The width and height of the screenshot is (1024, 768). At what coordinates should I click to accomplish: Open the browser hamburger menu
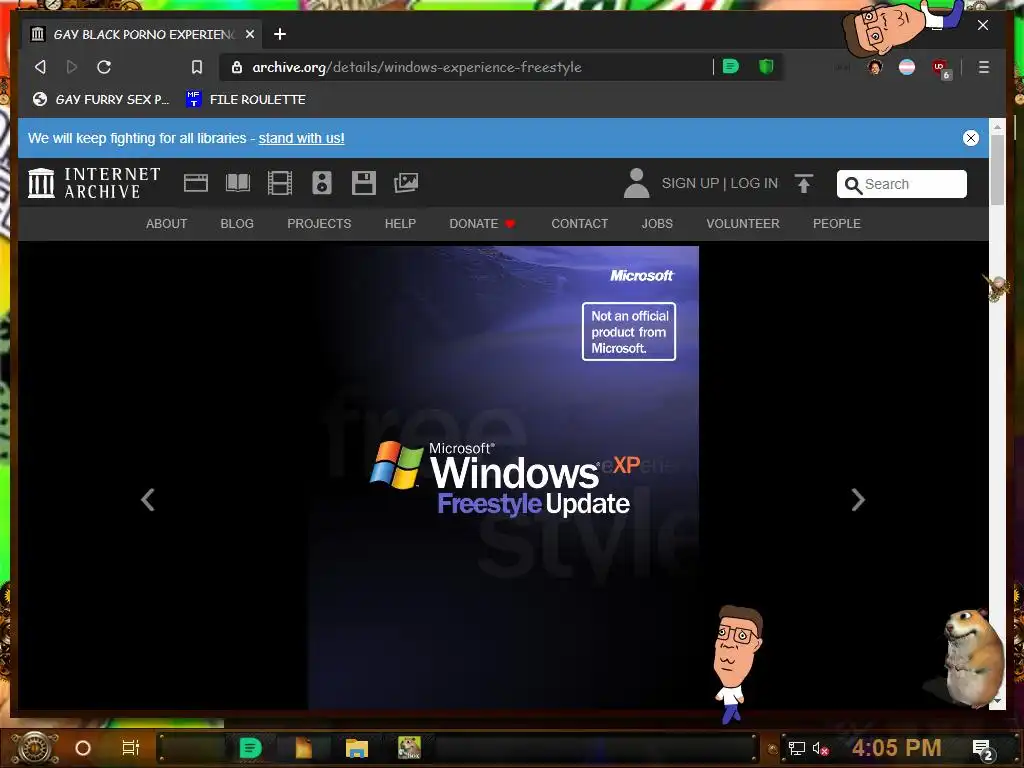point(984,67)
